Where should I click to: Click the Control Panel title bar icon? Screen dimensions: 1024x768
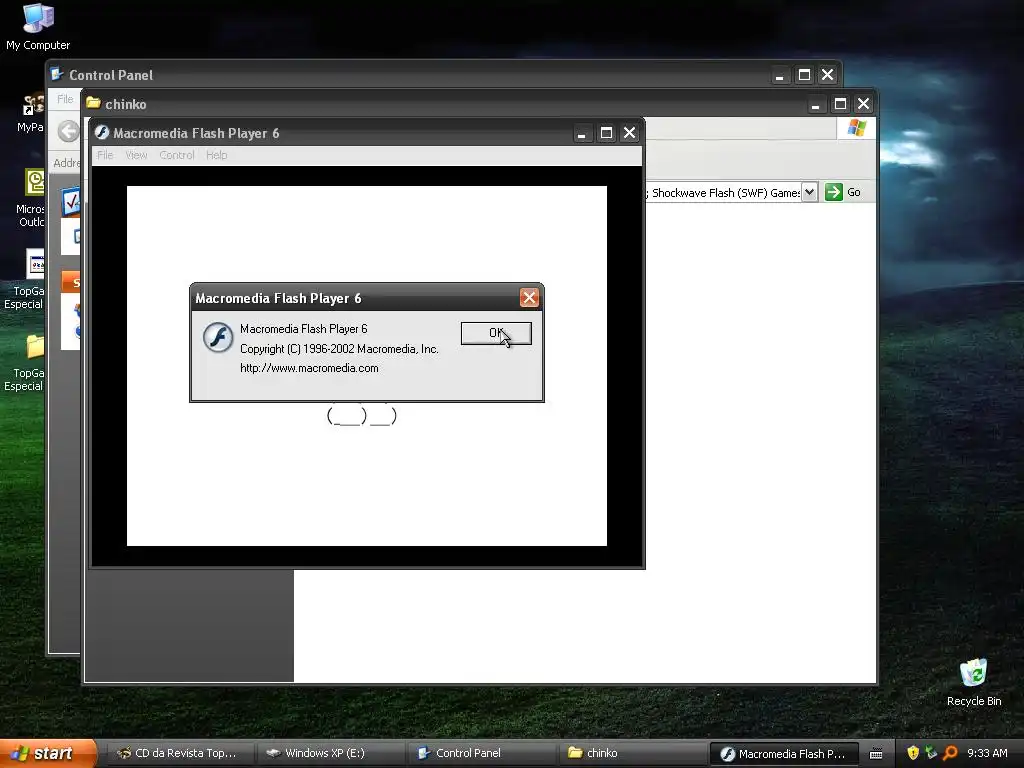pos(57,74)
